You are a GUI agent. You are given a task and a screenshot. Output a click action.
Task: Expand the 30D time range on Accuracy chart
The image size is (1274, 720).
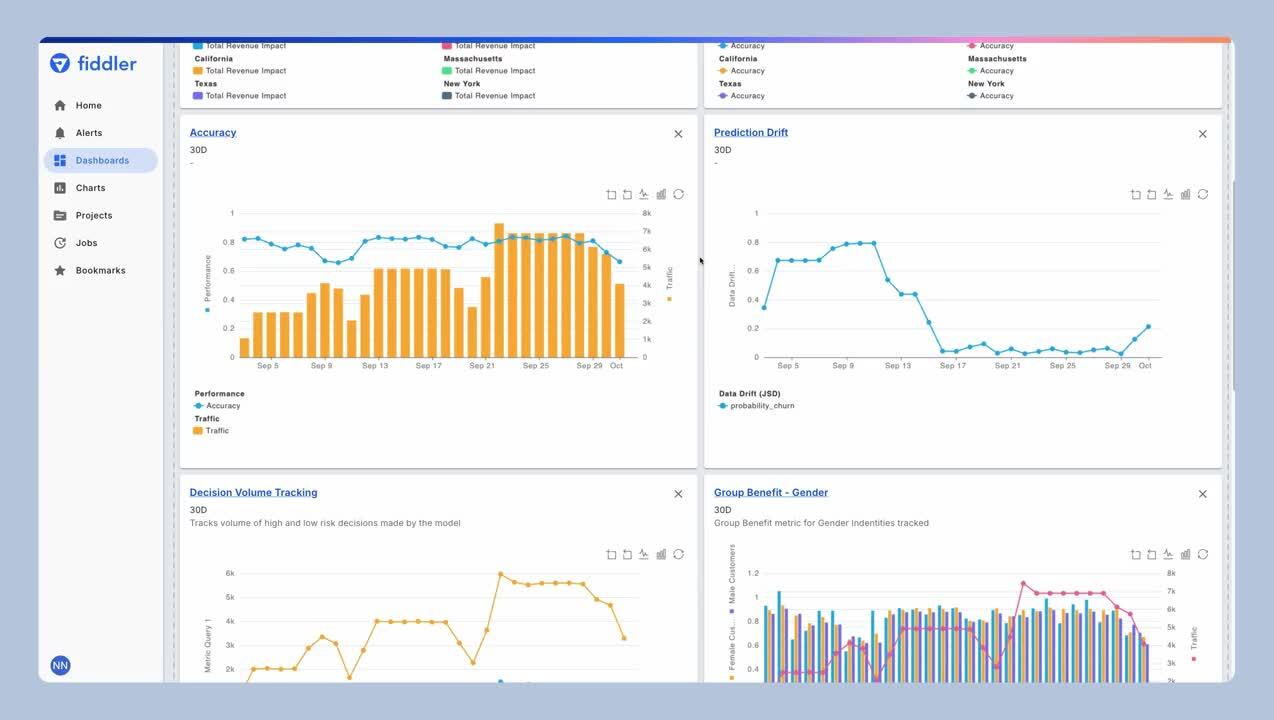tap(197, 149)
